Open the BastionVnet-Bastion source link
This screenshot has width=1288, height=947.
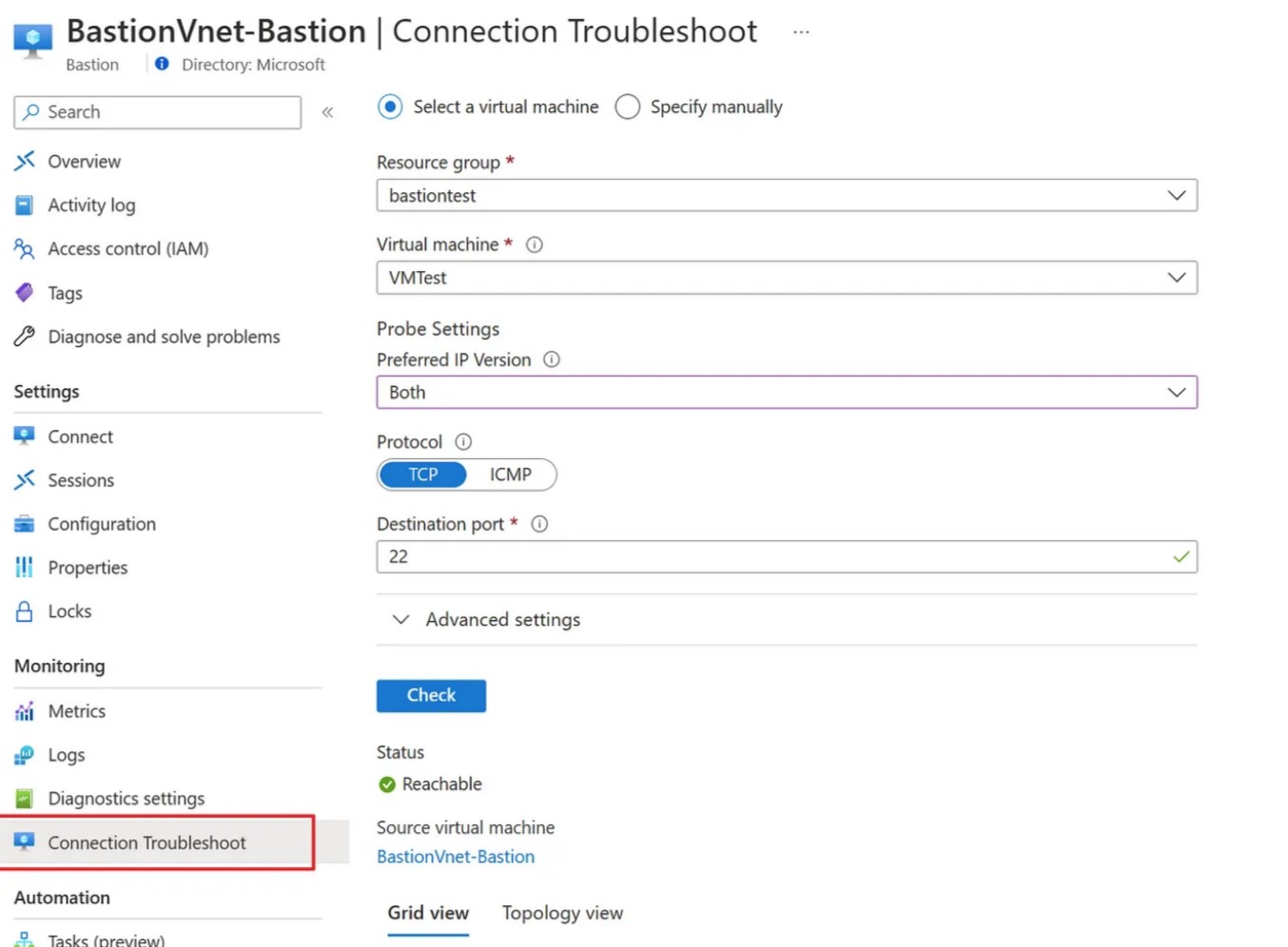pyautogui.click(x=456, y=857)
